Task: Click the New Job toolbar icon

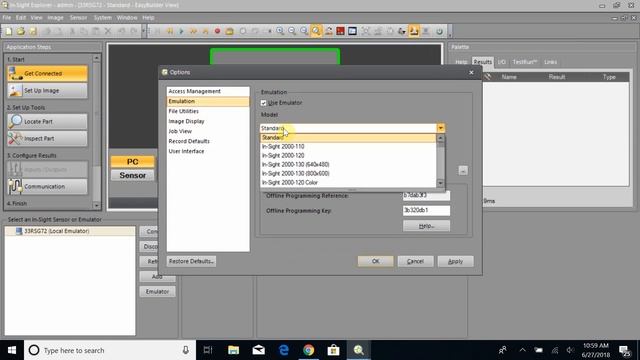Action: click(9, 31)
